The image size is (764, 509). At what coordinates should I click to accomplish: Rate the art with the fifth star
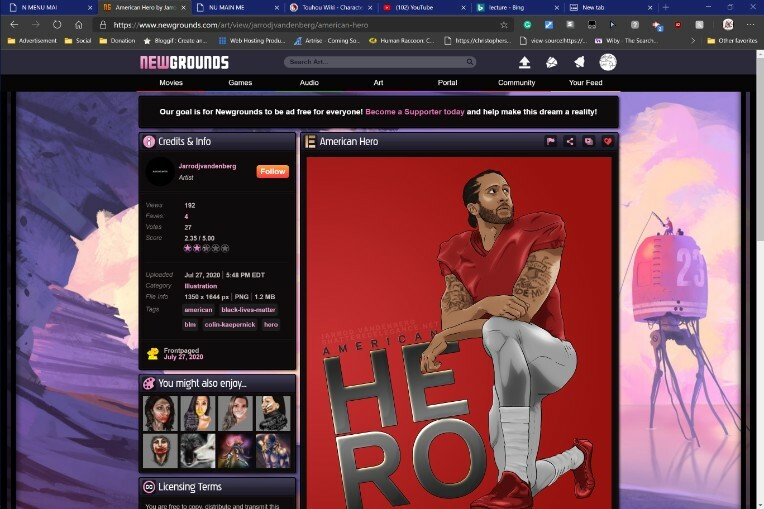(x=225, y=248)
